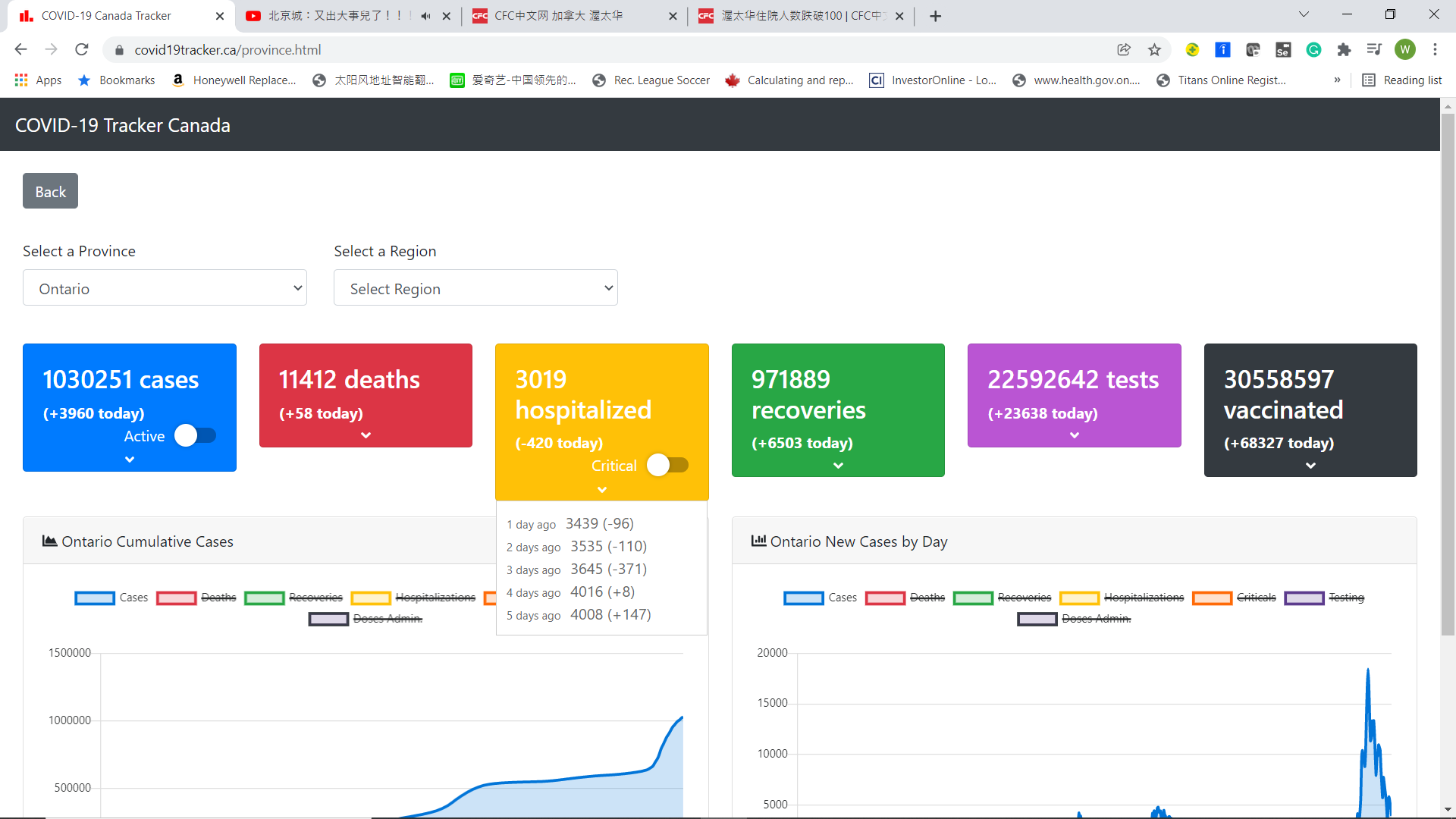Image resolution: width=1456 pixels, height=819 pixels.
Task: Expand the deaths card chevron
Action: (366, 435)
